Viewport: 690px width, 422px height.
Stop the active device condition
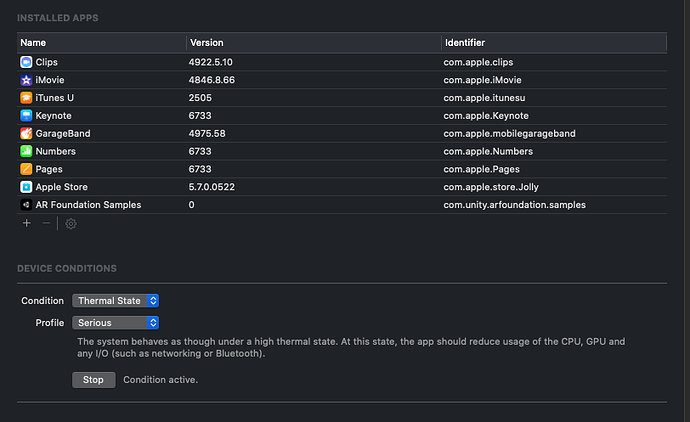pos(93,380)
